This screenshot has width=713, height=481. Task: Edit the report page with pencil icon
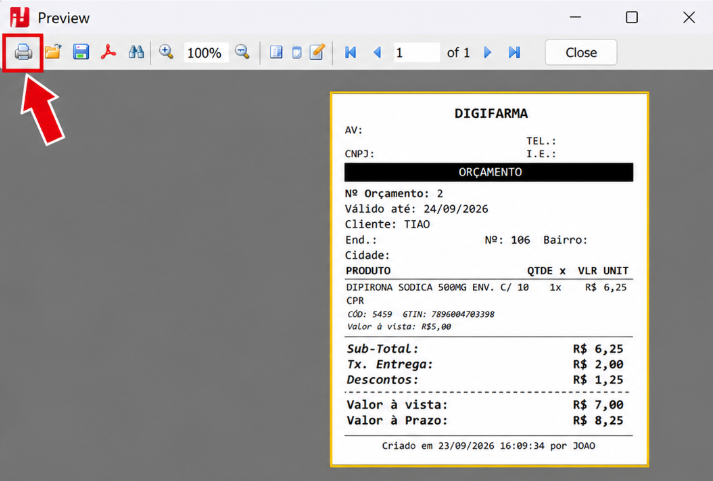[317, 52]
